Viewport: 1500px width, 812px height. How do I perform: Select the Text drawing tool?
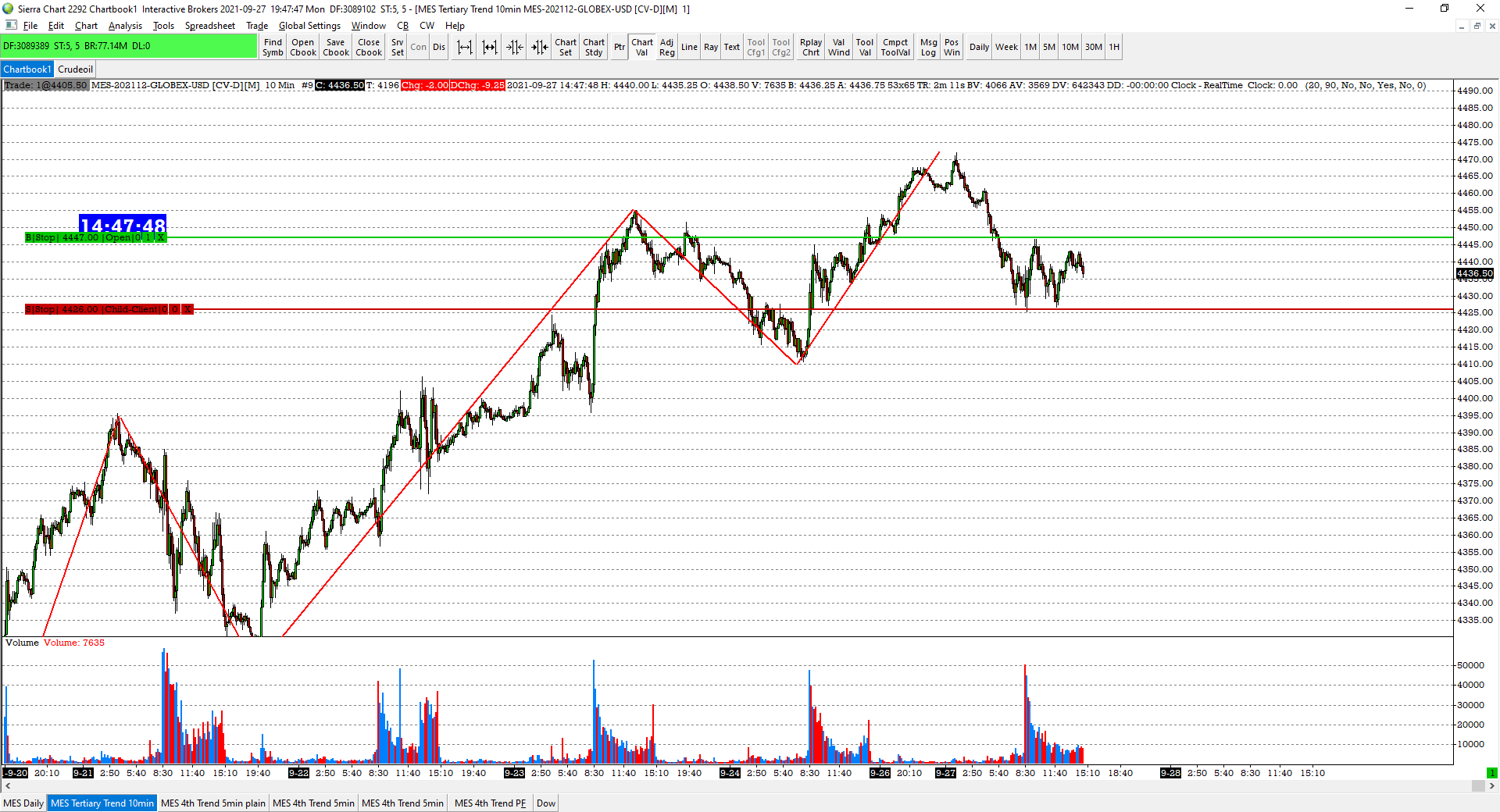coord(732,47)
